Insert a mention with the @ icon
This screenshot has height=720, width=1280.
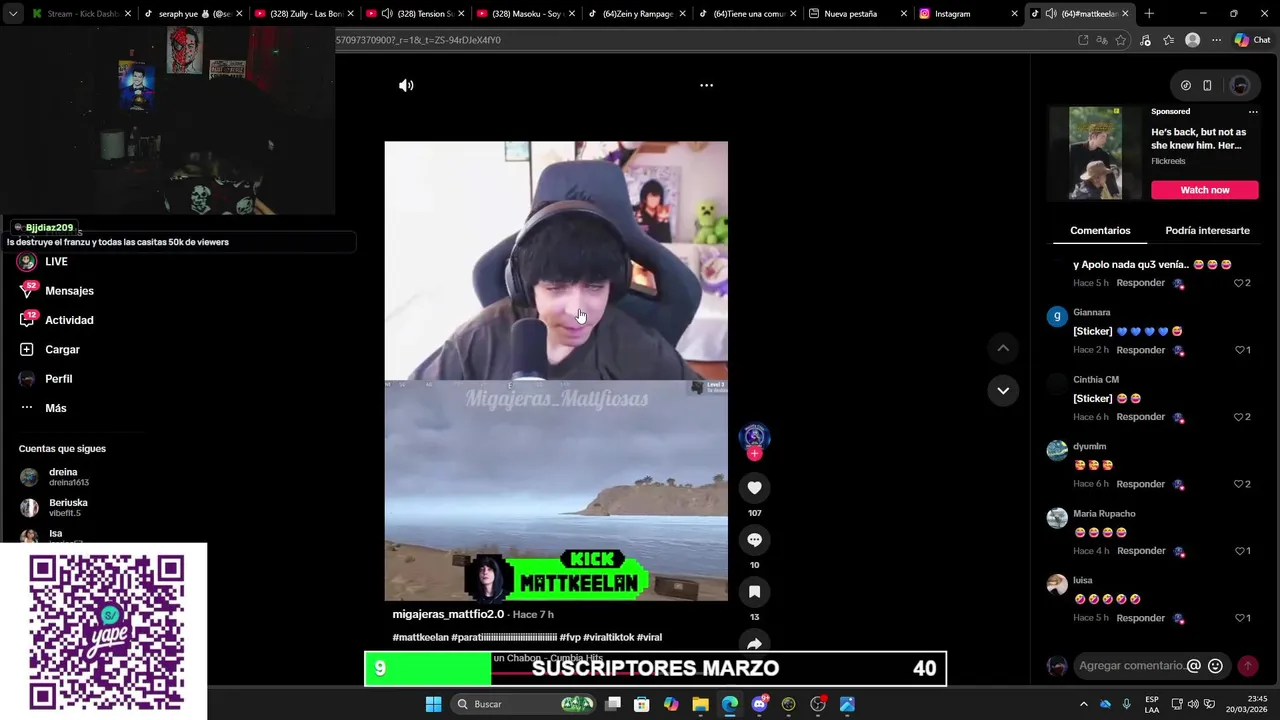coord(1193,666)
